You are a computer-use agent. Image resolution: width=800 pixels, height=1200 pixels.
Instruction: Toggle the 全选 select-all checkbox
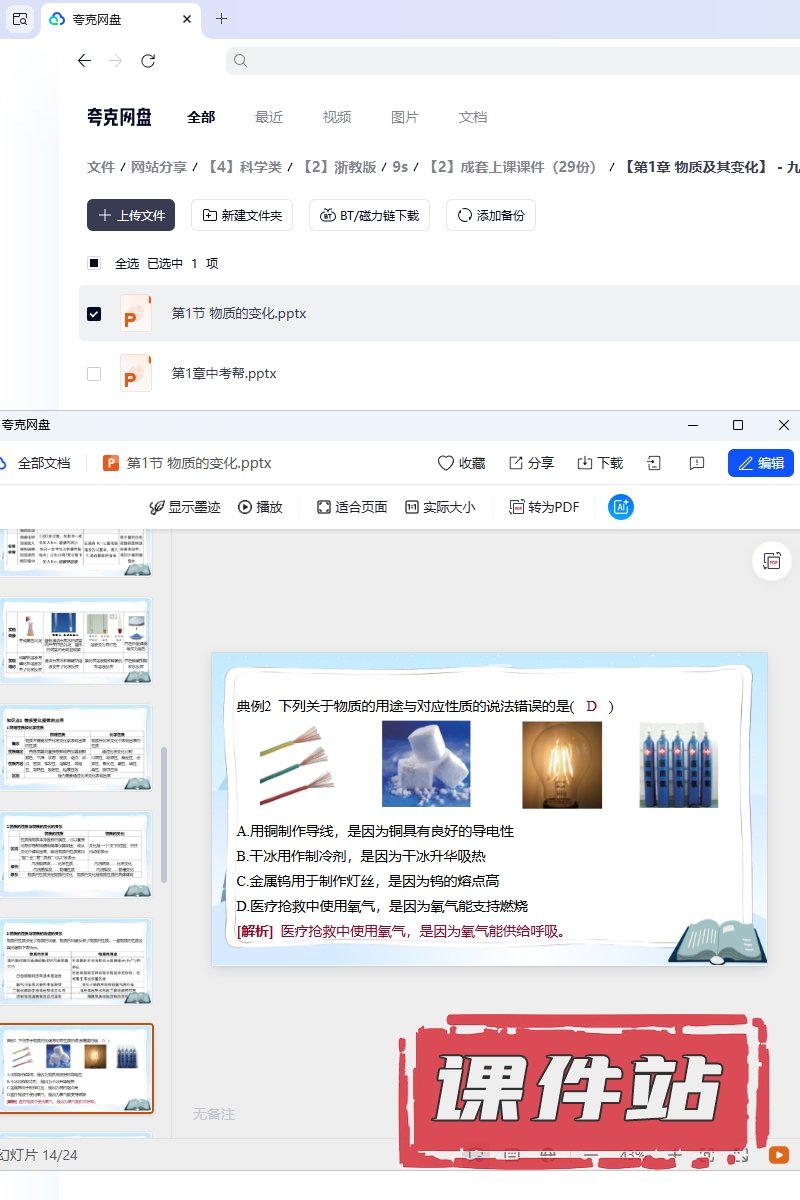point(94,264)
